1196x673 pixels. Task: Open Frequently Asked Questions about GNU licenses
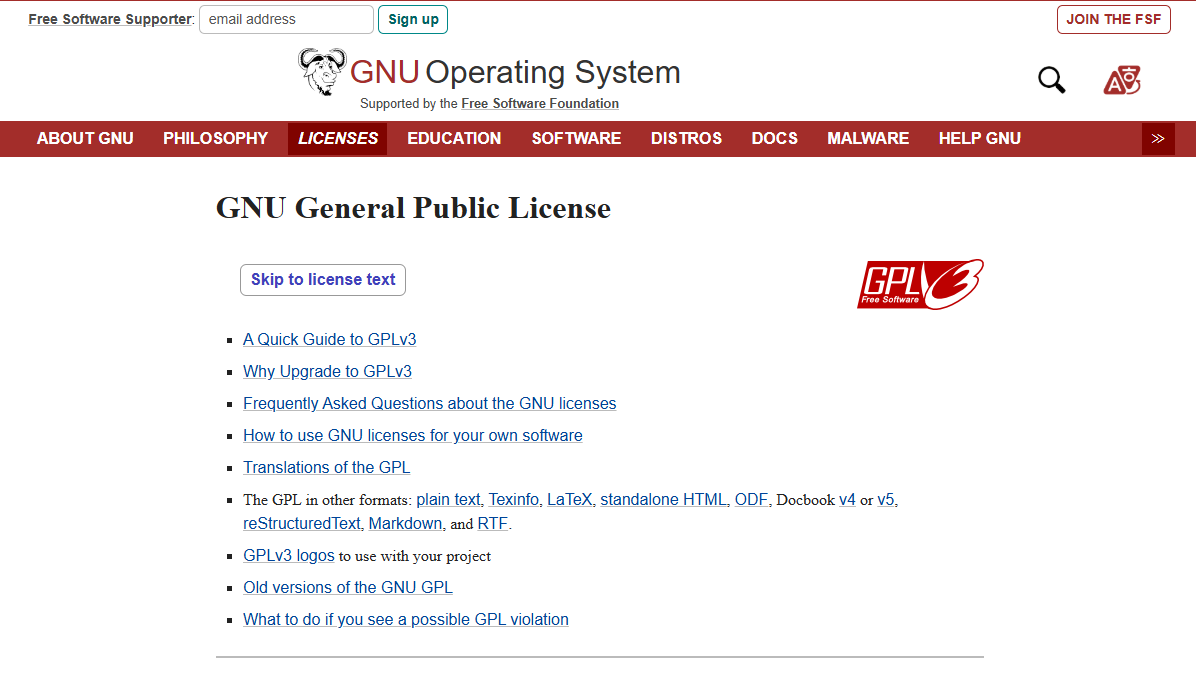(x=429, y=404)
